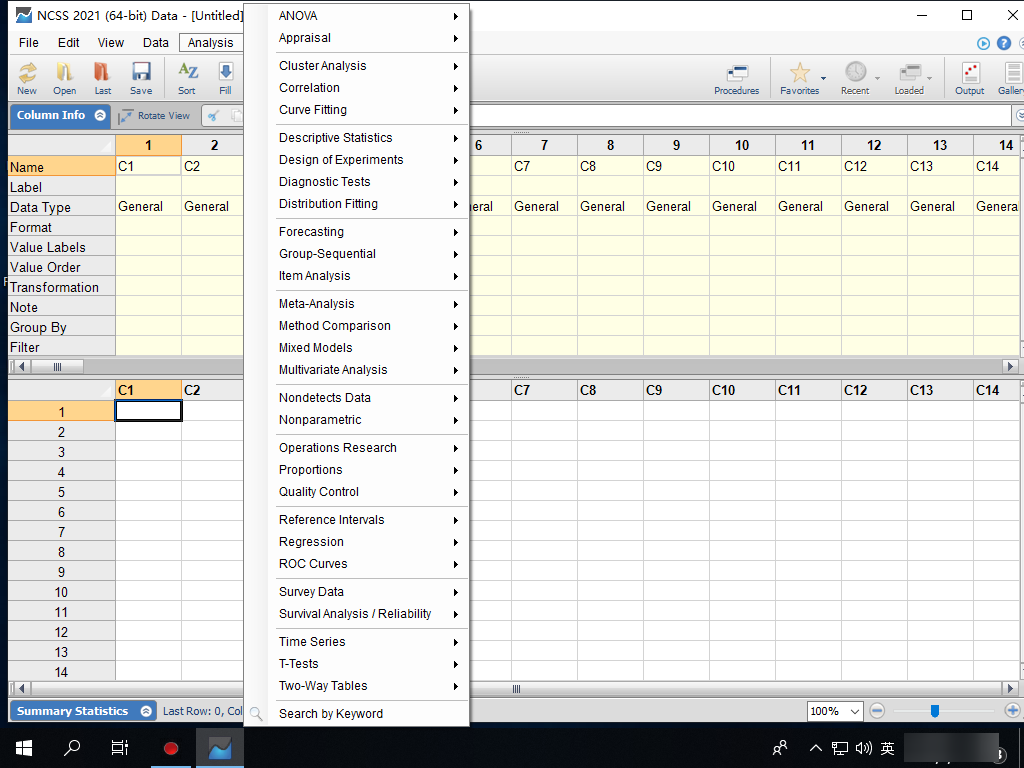Open Task View on the taskbar
The height and width of the screenshot is (768, 1024).
[120, 748]
